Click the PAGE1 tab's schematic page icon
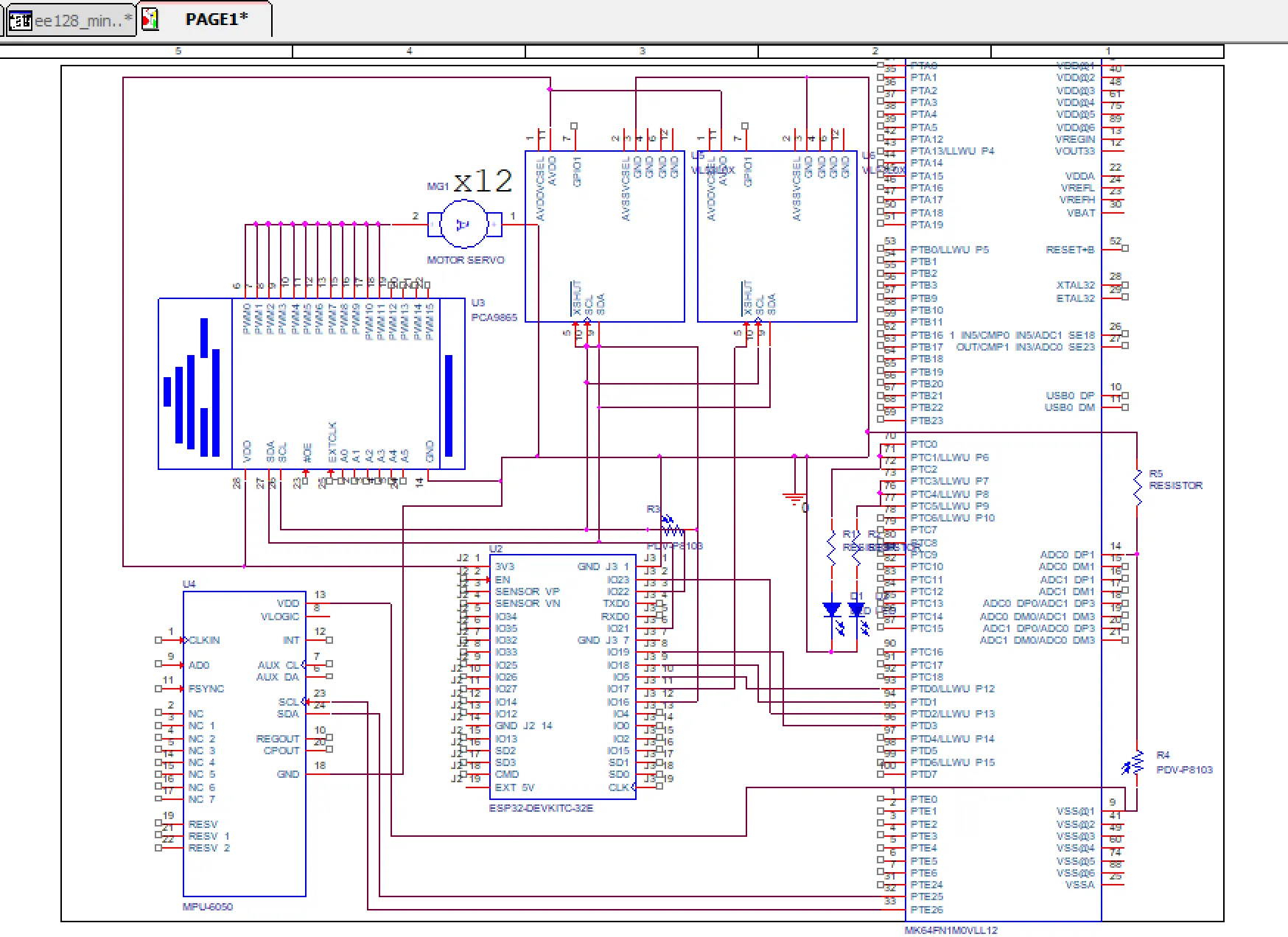 pyautogui.click(x=150, y=20)
